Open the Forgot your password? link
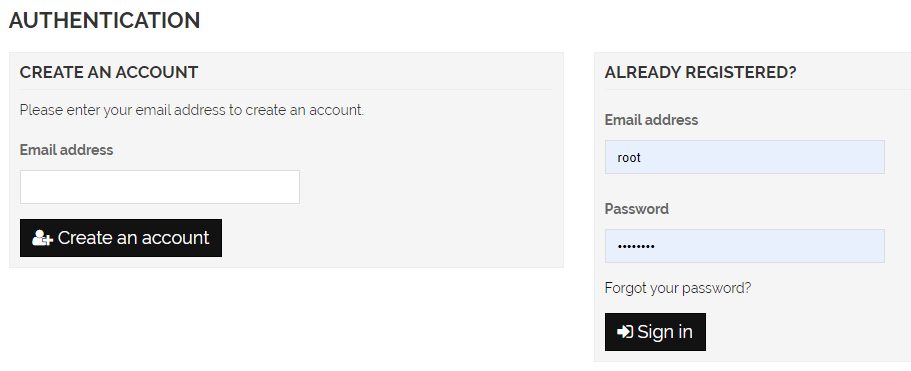The width and height of the screenshot is (911, 371). (x=677, y=288)
